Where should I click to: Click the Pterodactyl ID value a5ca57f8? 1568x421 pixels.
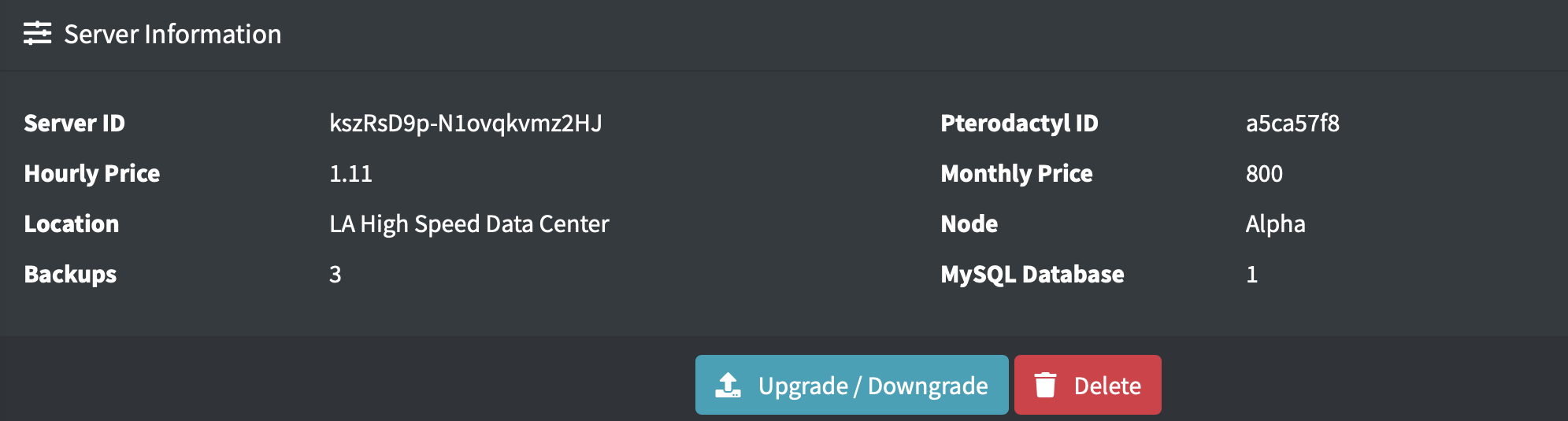[x=1292, y=124]
